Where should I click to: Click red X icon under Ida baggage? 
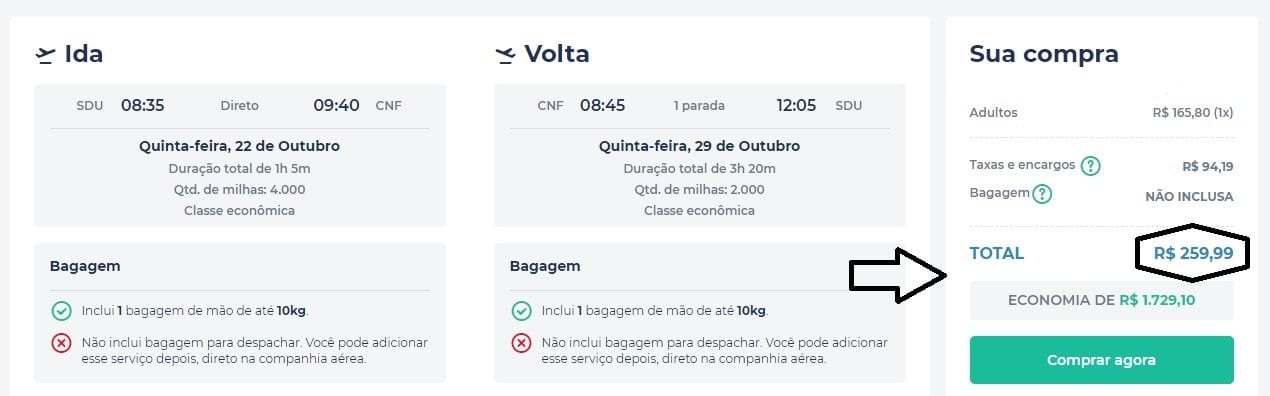(61, 343)
